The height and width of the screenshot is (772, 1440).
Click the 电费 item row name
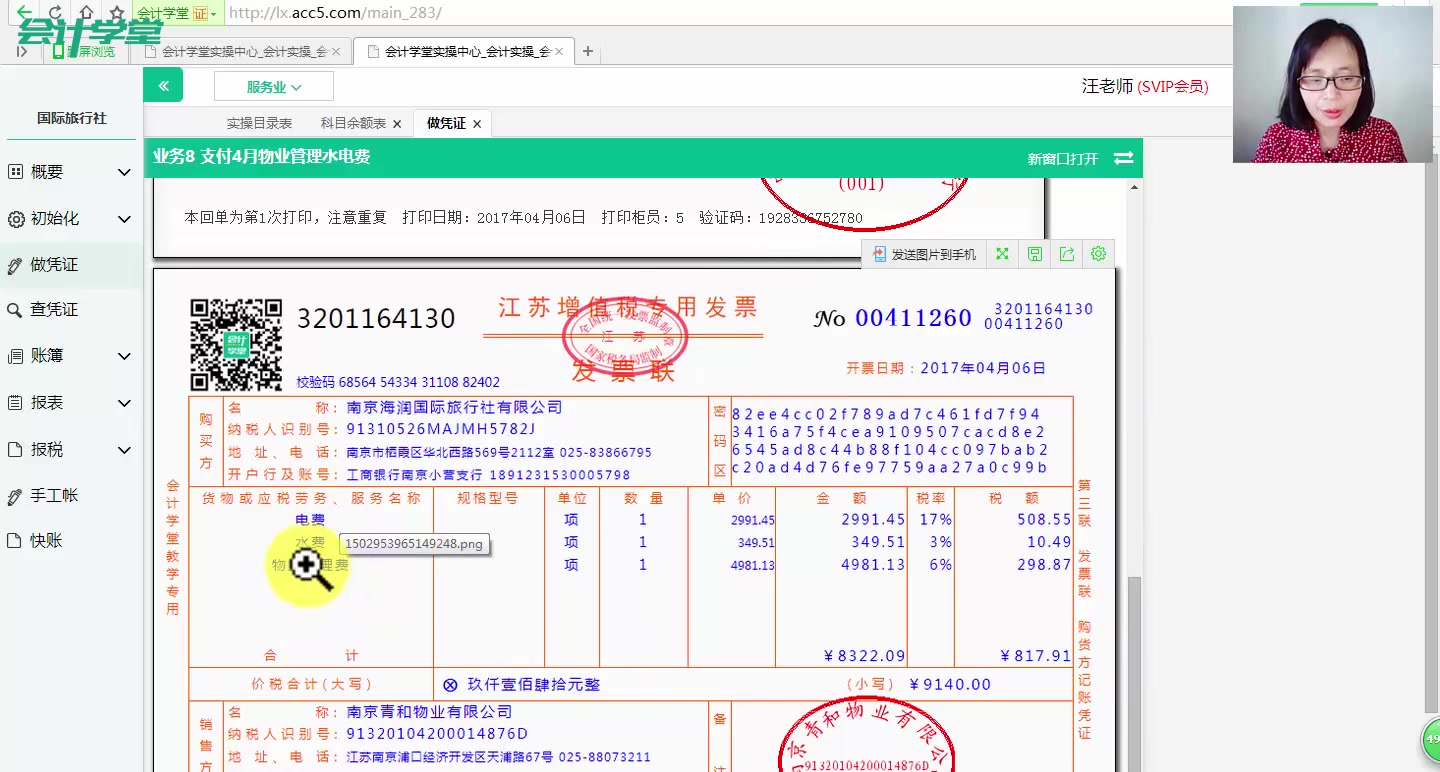[x=310, y=520]
